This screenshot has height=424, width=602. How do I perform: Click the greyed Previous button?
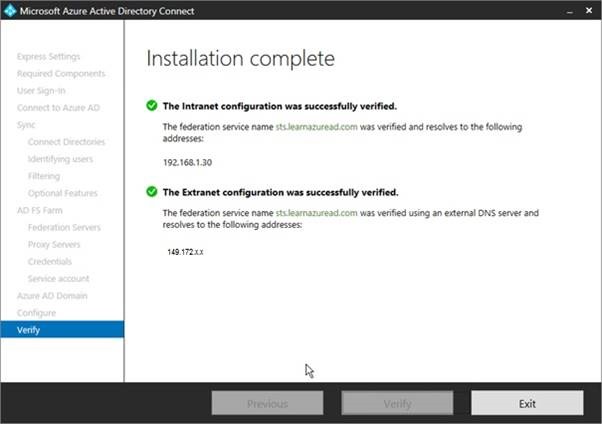267,403
